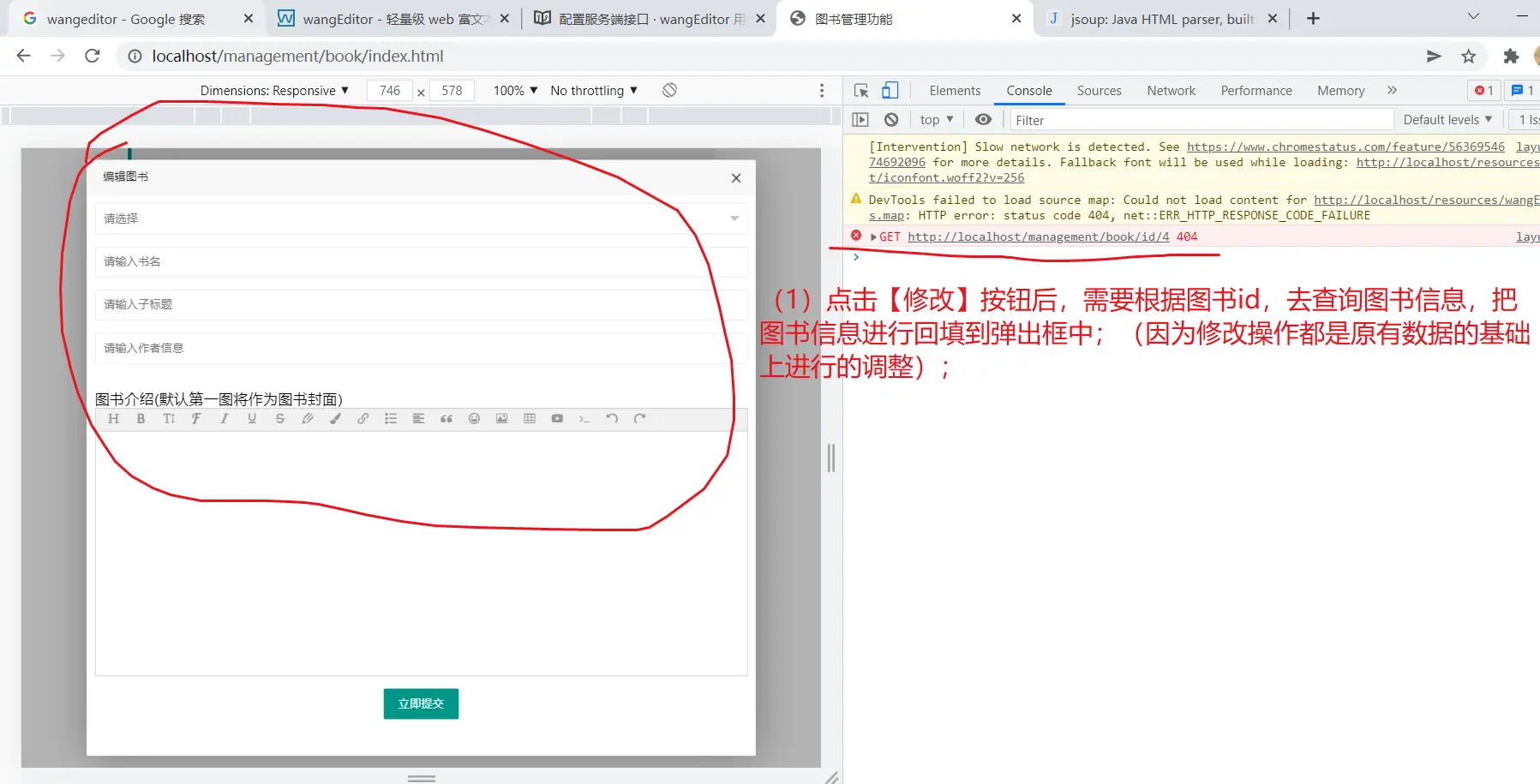Toggle underline formatting in the editor

(x=252, y=419)
